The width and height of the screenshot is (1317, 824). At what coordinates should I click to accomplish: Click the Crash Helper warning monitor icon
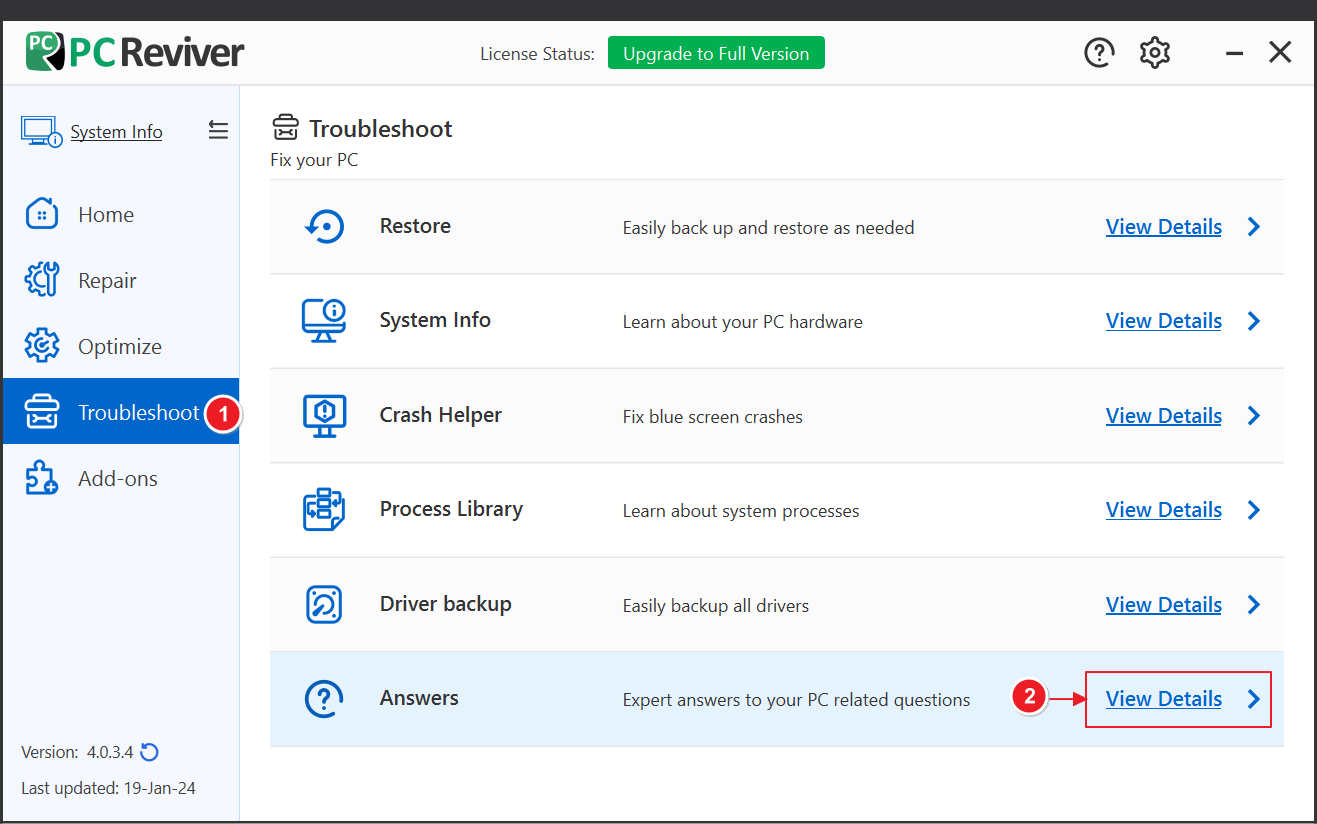(324, 415)
